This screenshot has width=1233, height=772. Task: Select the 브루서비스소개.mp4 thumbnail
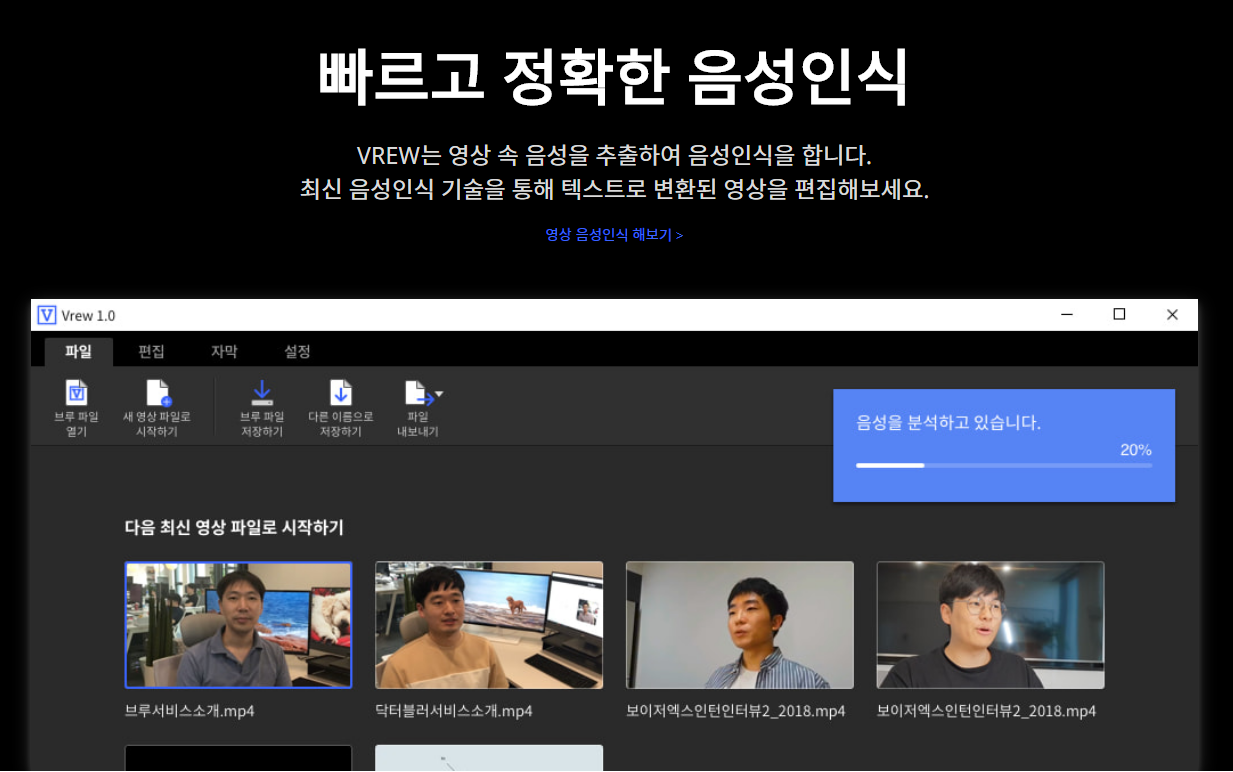[238, 625]
